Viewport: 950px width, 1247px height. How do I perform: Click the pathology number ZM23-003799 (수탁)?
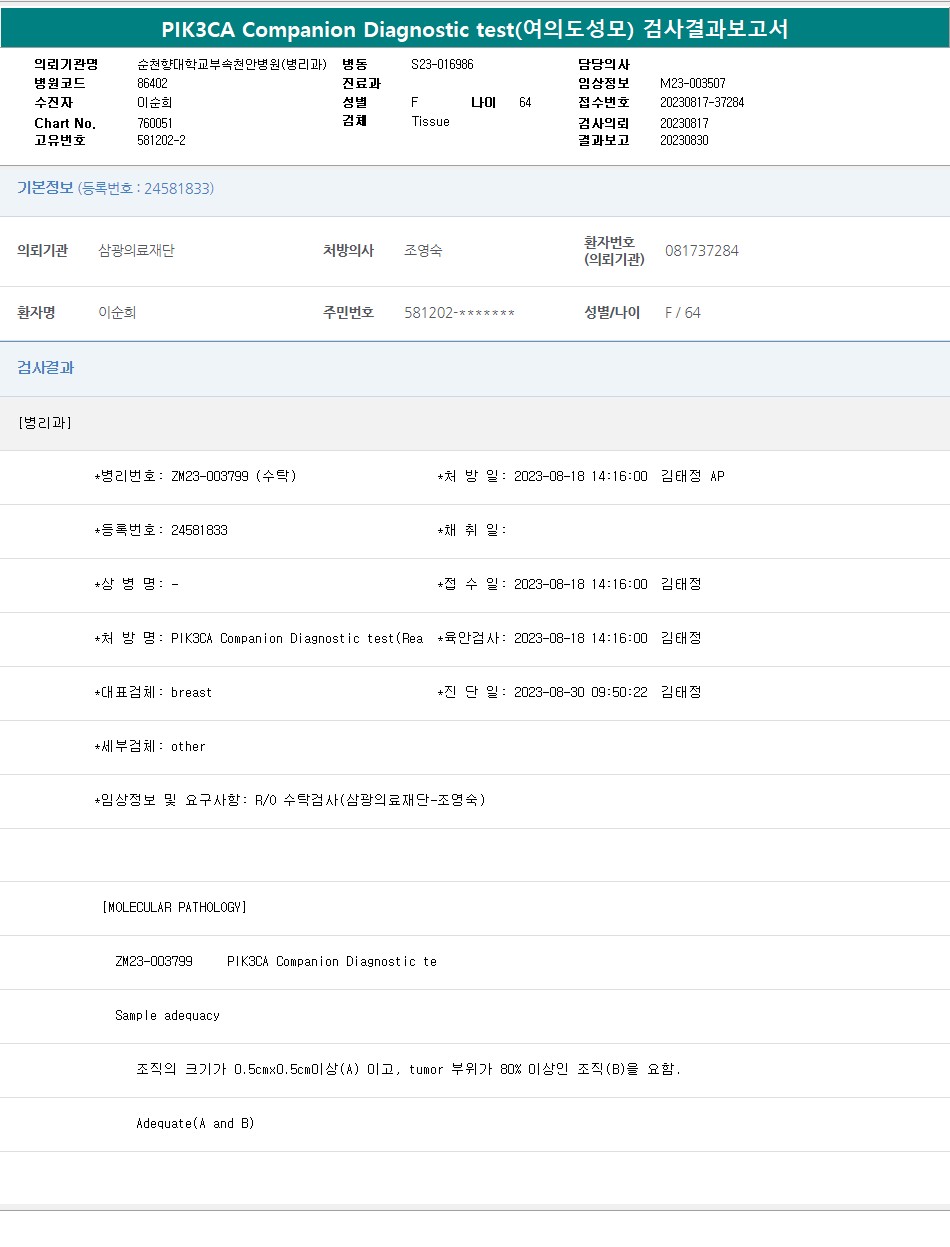point(233,476)
